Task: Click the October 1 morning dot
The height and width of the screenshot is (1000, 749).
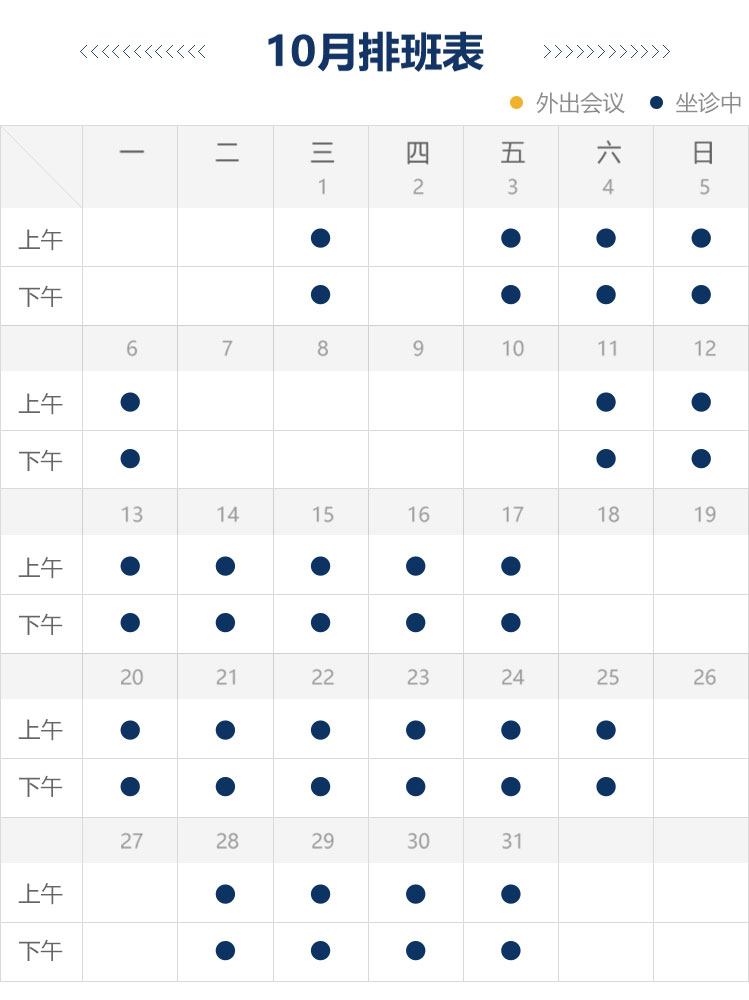Action: (x=320, y=238)
